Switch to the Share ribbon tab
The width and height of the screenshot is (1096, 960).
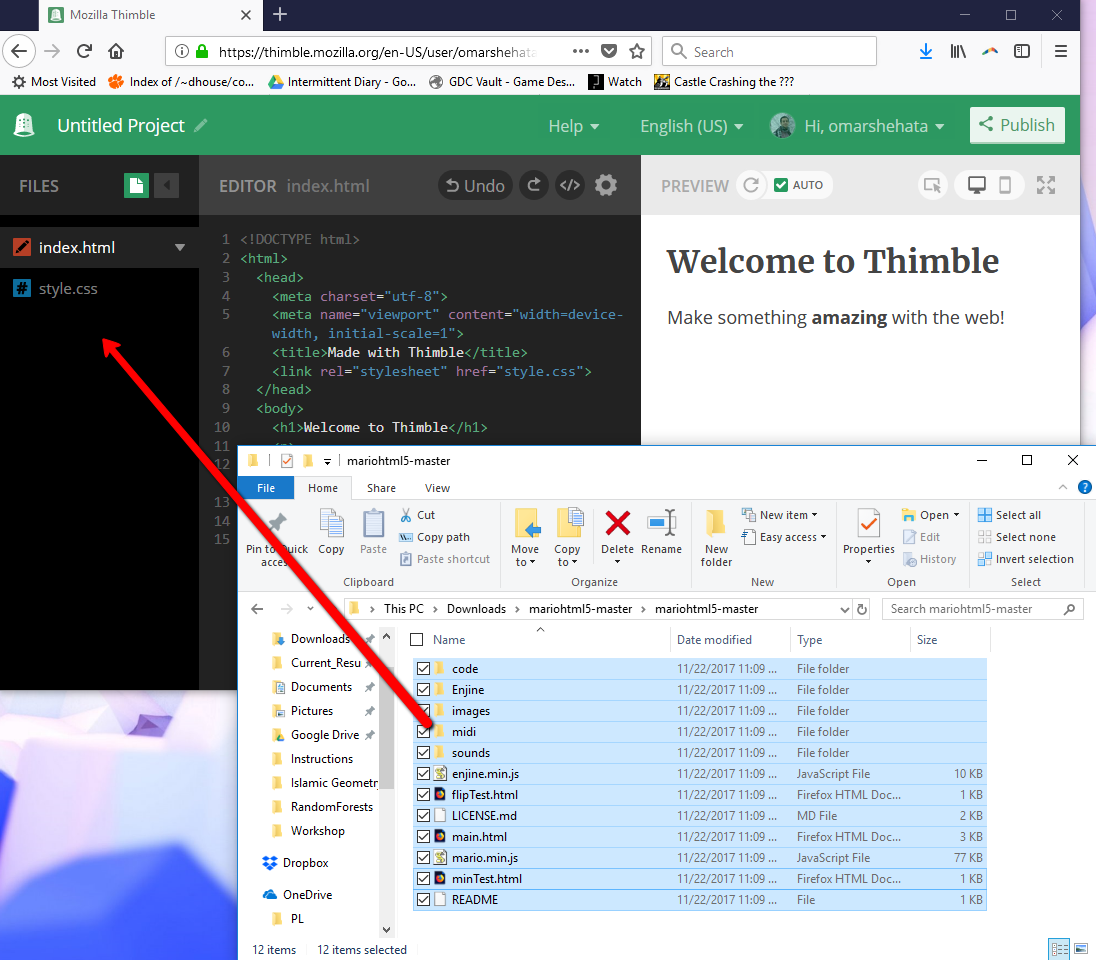381,488
